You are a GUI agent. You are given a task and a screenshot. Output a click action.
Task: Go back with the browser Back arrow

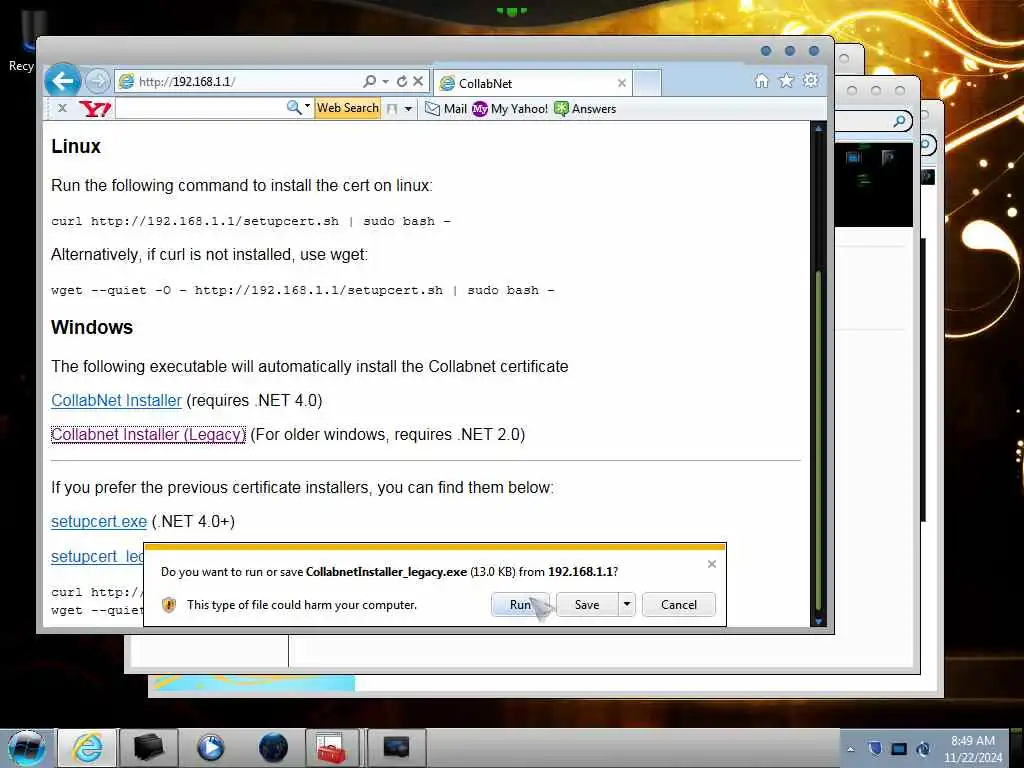63,82
